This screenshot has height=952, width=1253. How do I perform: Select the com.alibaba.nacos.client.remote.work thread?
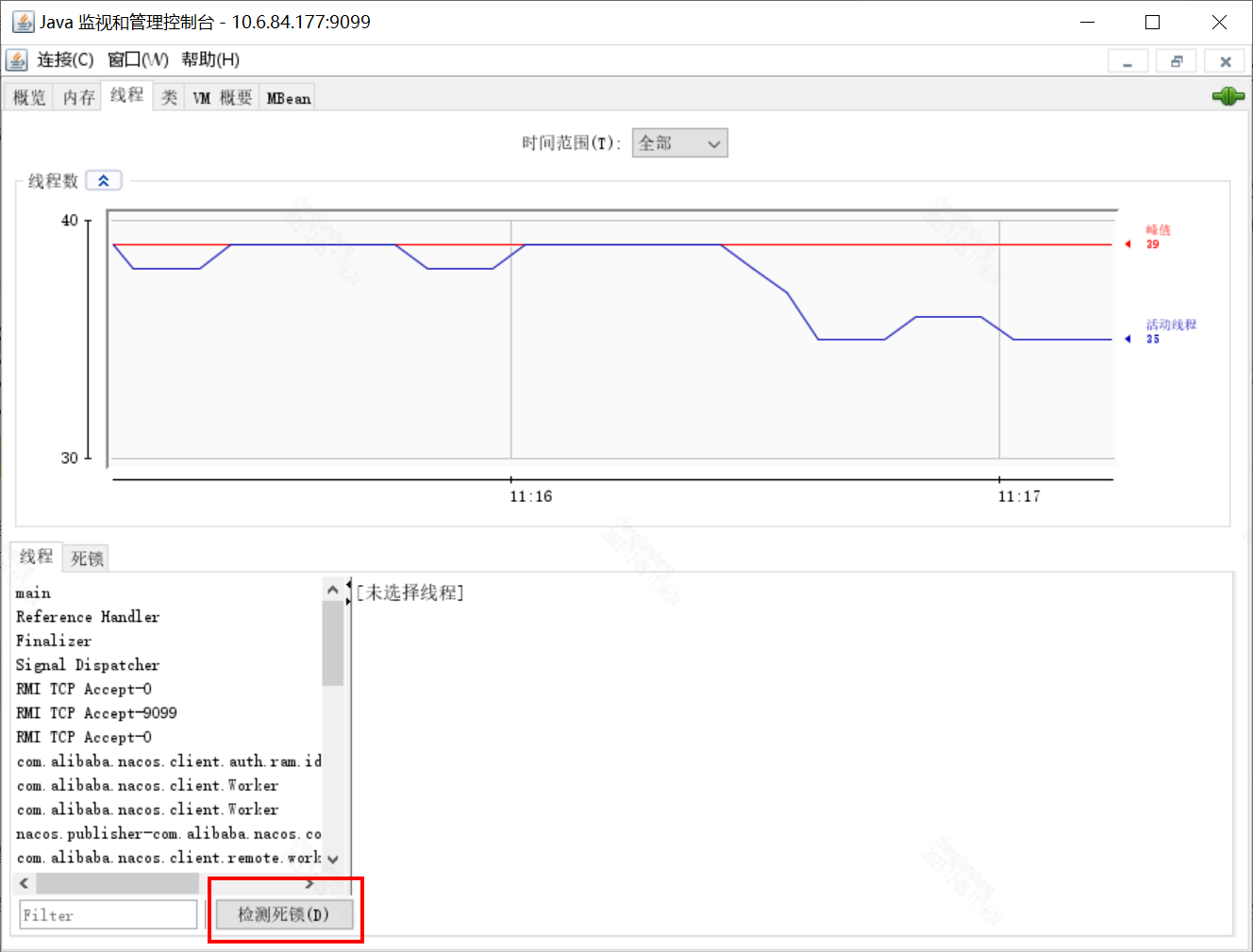[x=168, y=858]
